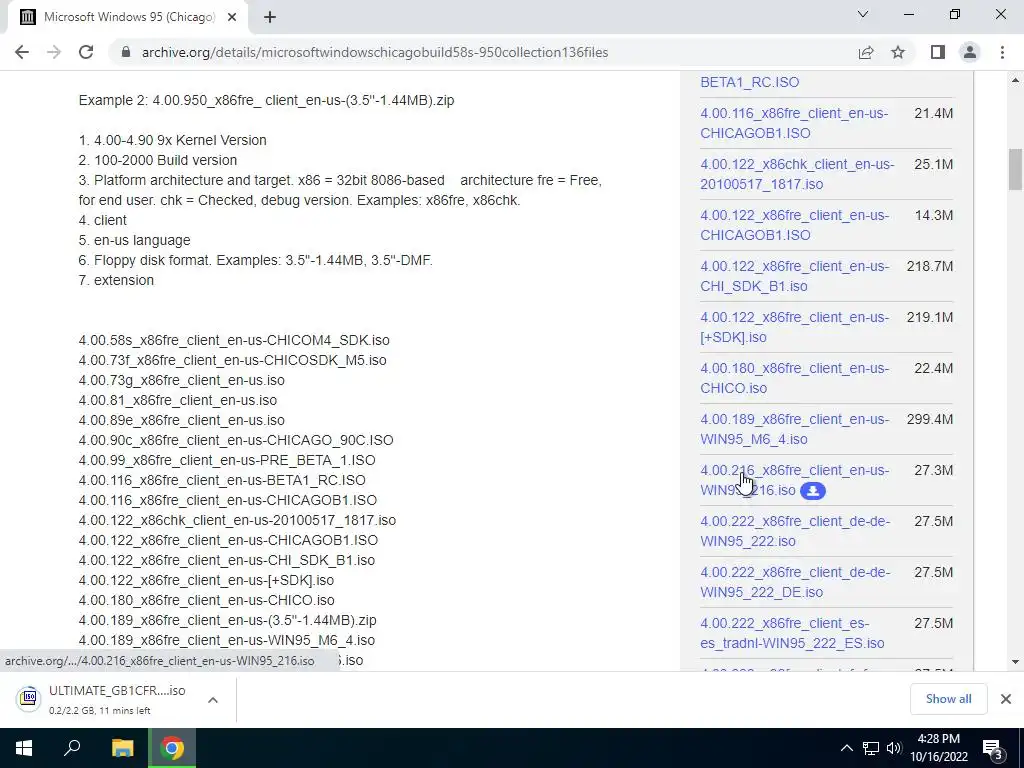Reload the archive.org page
Image resolution: width=1024 pixels, height=768 pixels.
86,52
